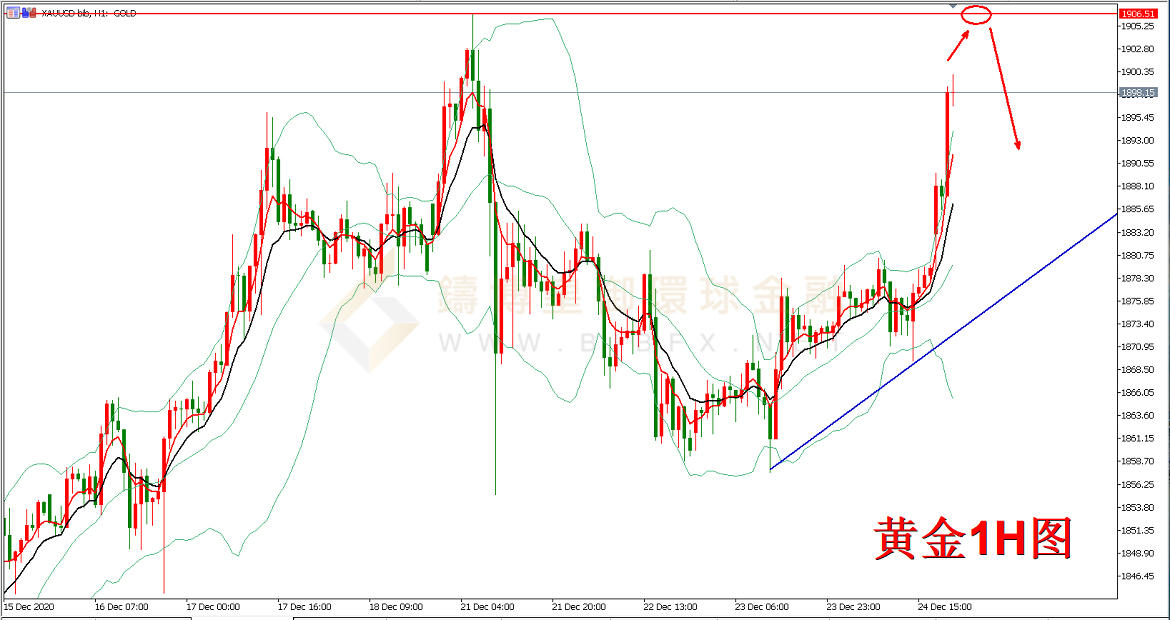
Task: Click the gray 1898.15 current price label
Action: (1138, 92)
